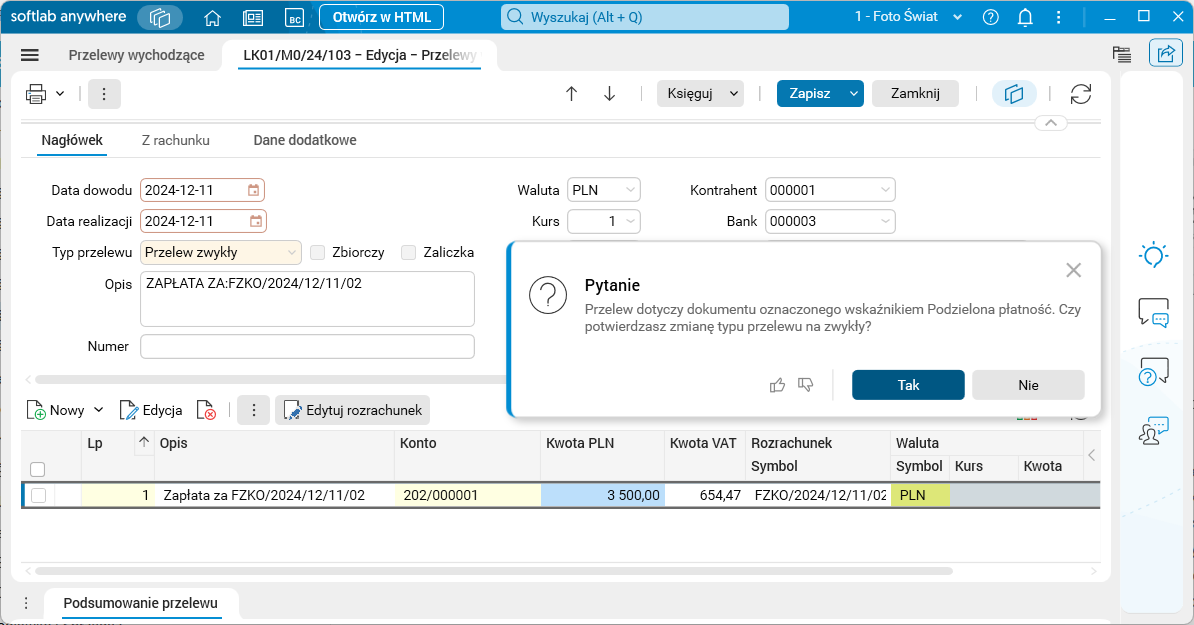The height and width of the screenshot is (625, 1194).
Task: Open Data dowodu calendar picker
Action: [254, 190]
